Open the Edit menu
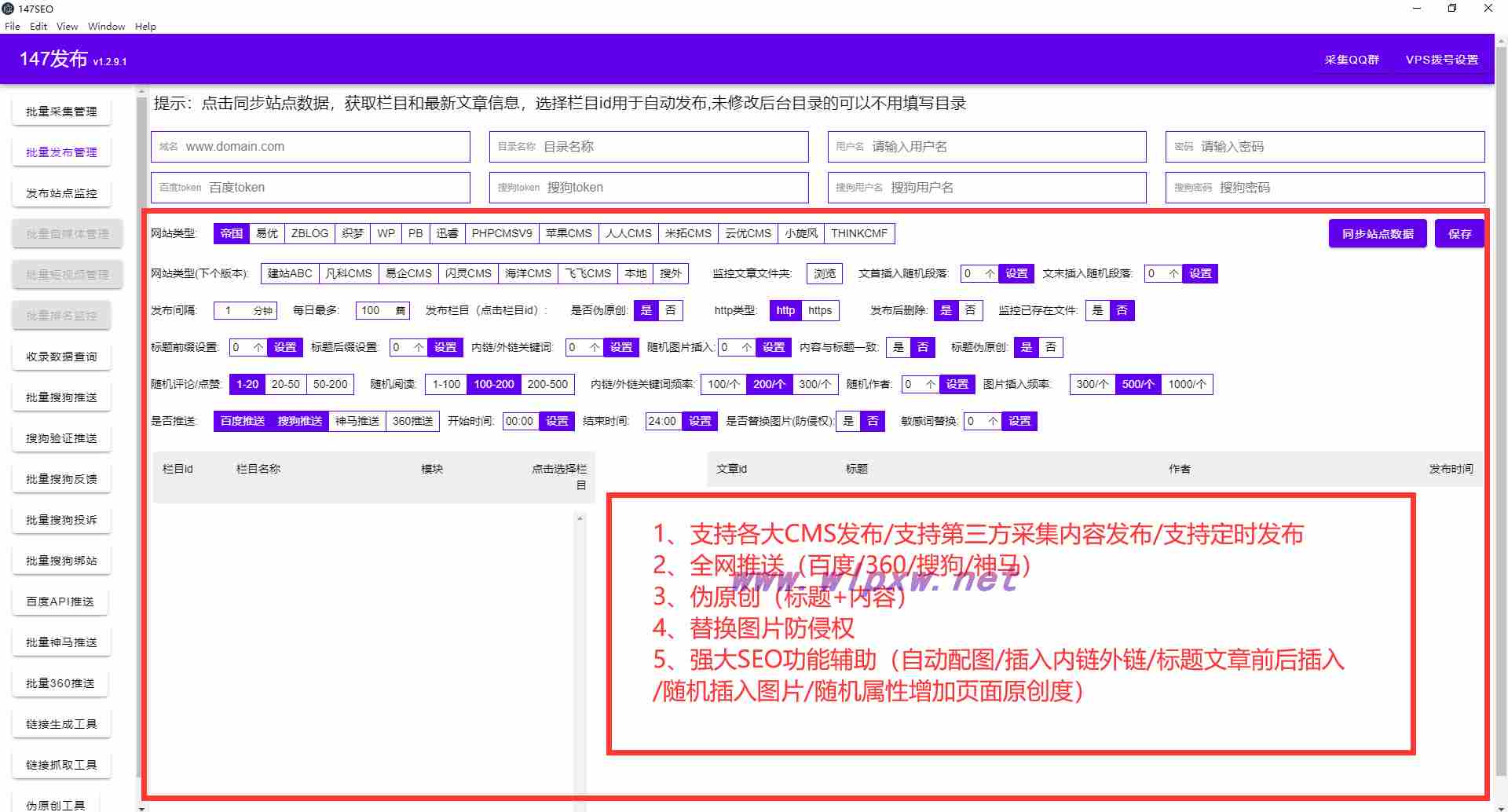 click(x=38, y=26)
